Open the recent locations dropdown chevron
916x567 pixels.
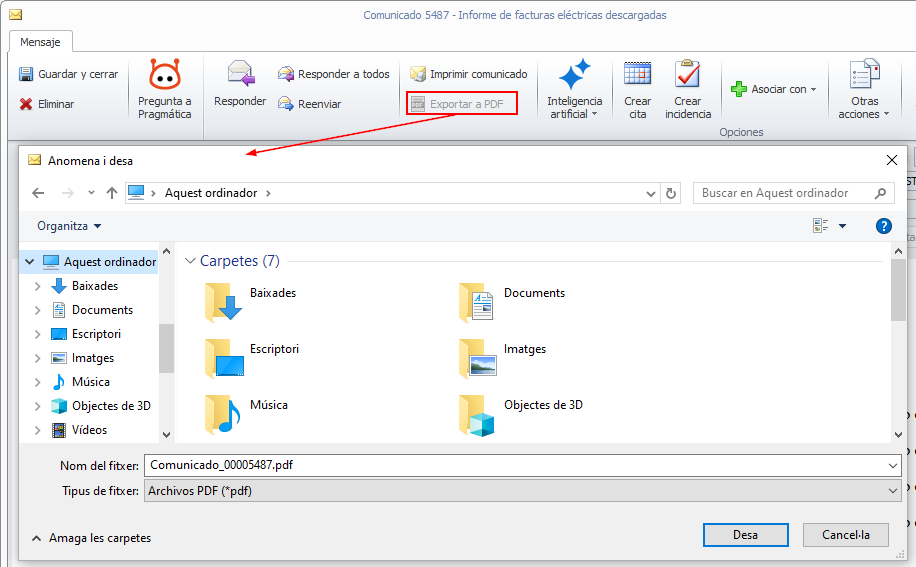[91, 193]
